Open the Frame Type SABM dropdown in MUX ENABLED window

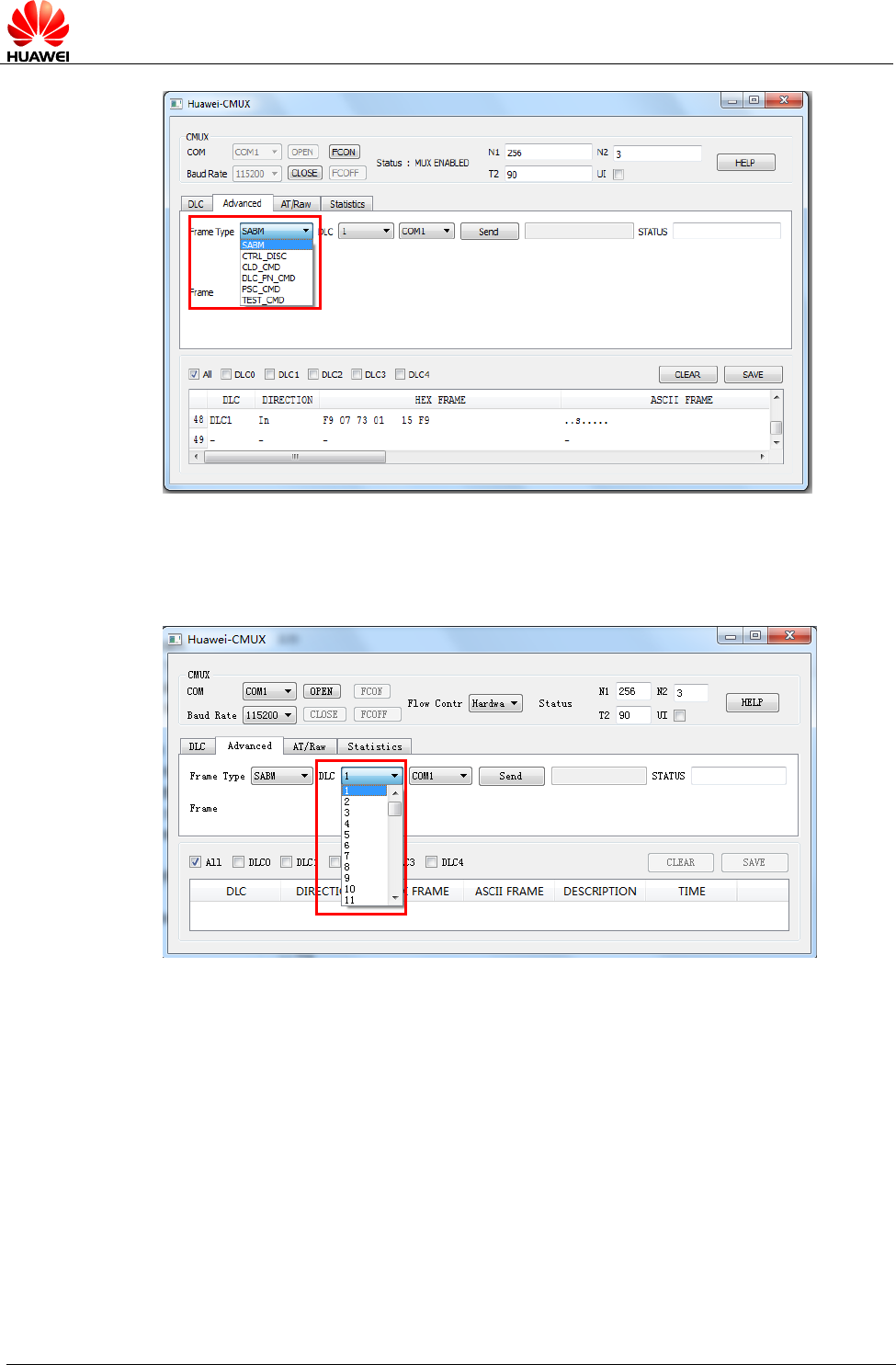pyautogui.click(x=277, y=231)
